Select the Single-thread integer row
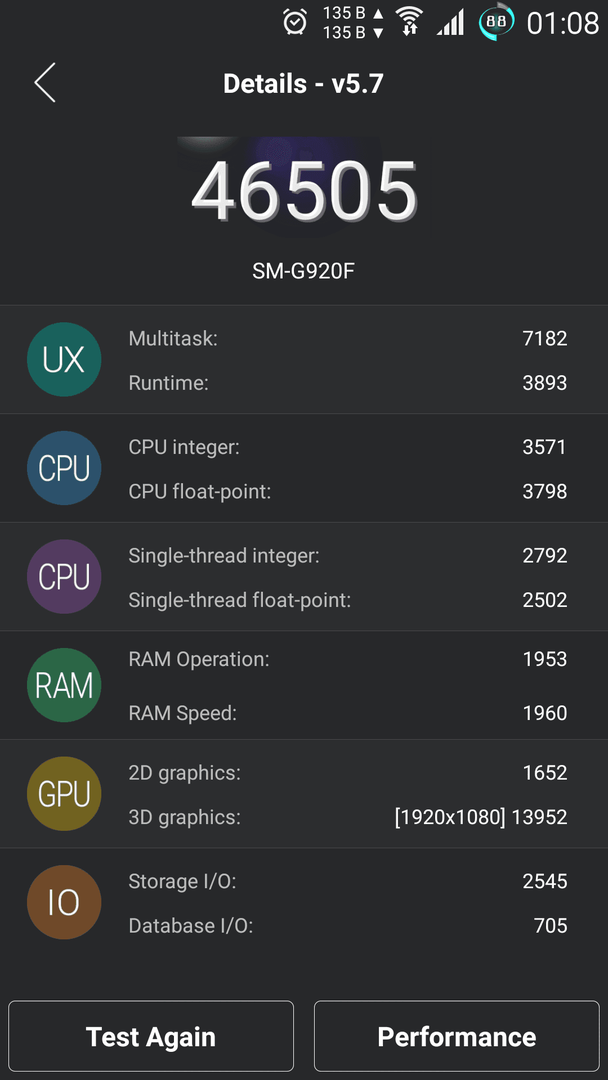 (348, 556)
